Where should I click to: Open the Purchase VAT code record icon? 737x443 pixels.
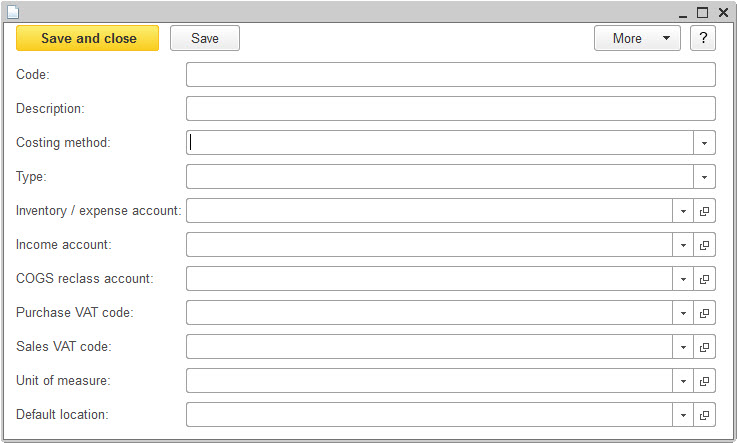click(704, 313)
